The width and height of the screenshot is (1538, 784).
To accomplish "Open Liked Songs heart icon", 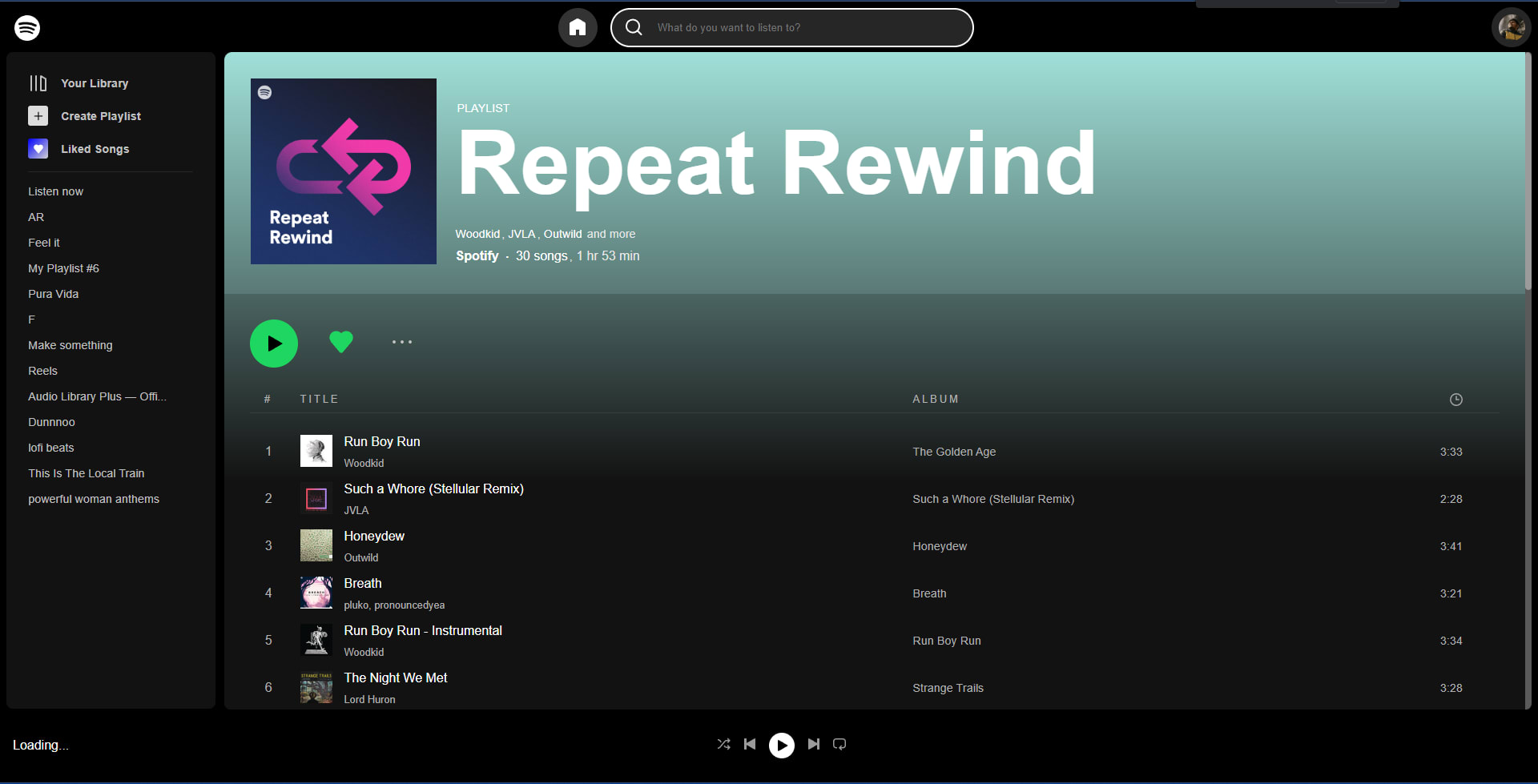I will pyautogui.click(x=38, y=149).
